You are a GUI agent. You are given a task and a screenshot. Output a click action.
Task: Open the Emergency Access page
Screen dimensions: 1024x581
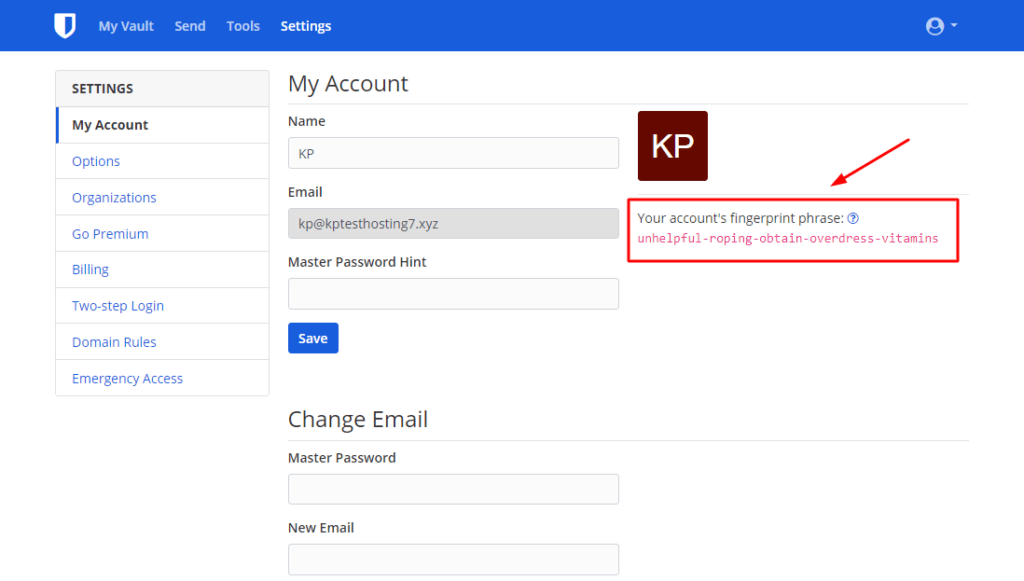click(127, 378)
